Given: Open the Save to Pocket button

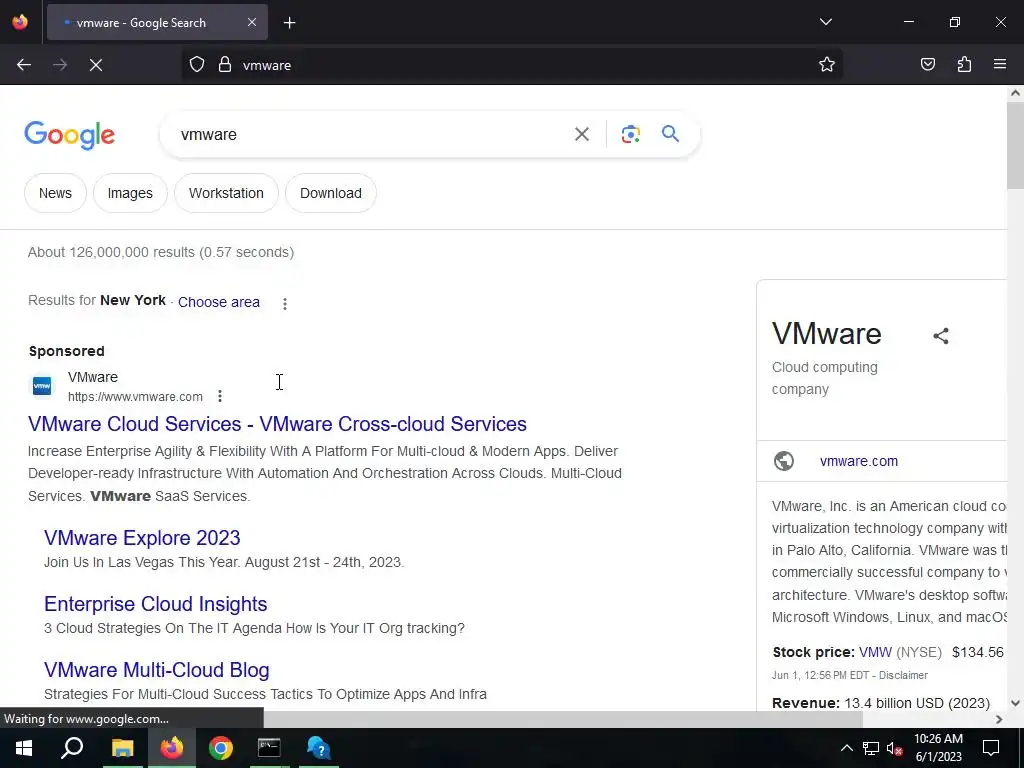Looking at the screenshot, I should tap(927, 65).
